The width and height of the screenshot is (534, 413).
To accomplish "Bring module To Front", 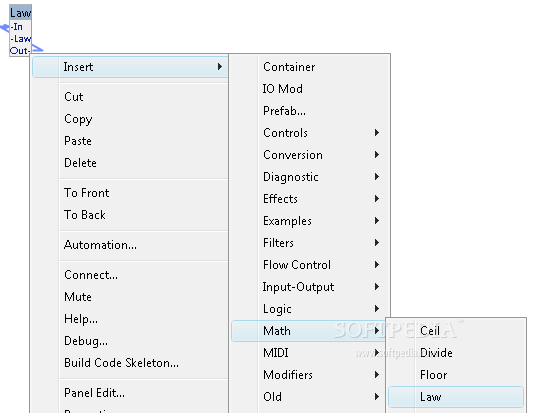I will pyautogui.click(x=130, y=193).
